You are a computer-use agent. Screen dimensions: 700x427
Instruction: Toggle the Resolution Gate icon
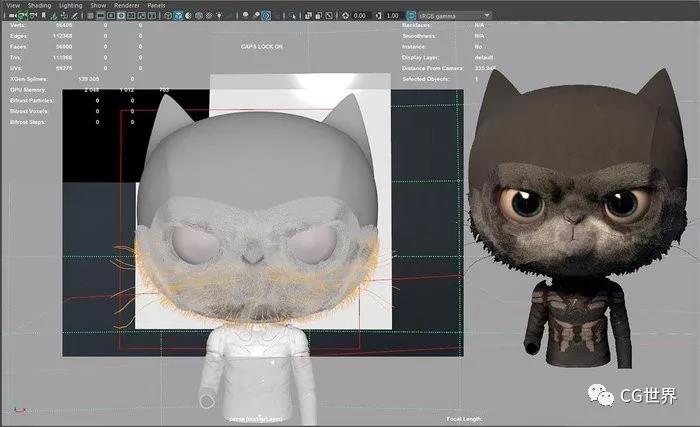(111, 16)
